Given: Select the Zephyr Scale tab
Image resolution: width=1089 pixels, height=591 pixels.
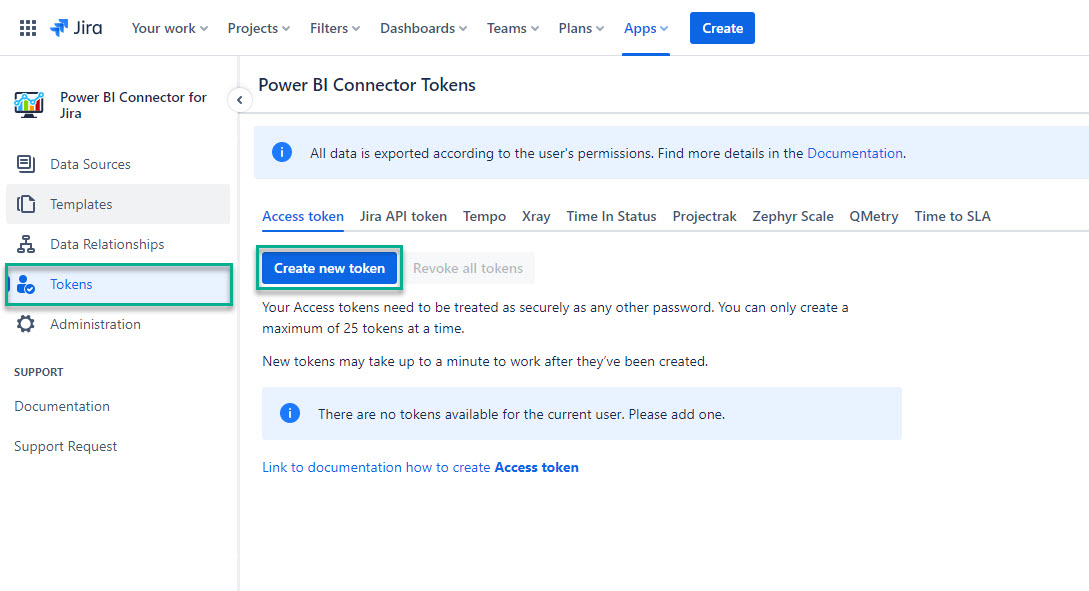Looking at the screenshot, I should pos(792,216).
